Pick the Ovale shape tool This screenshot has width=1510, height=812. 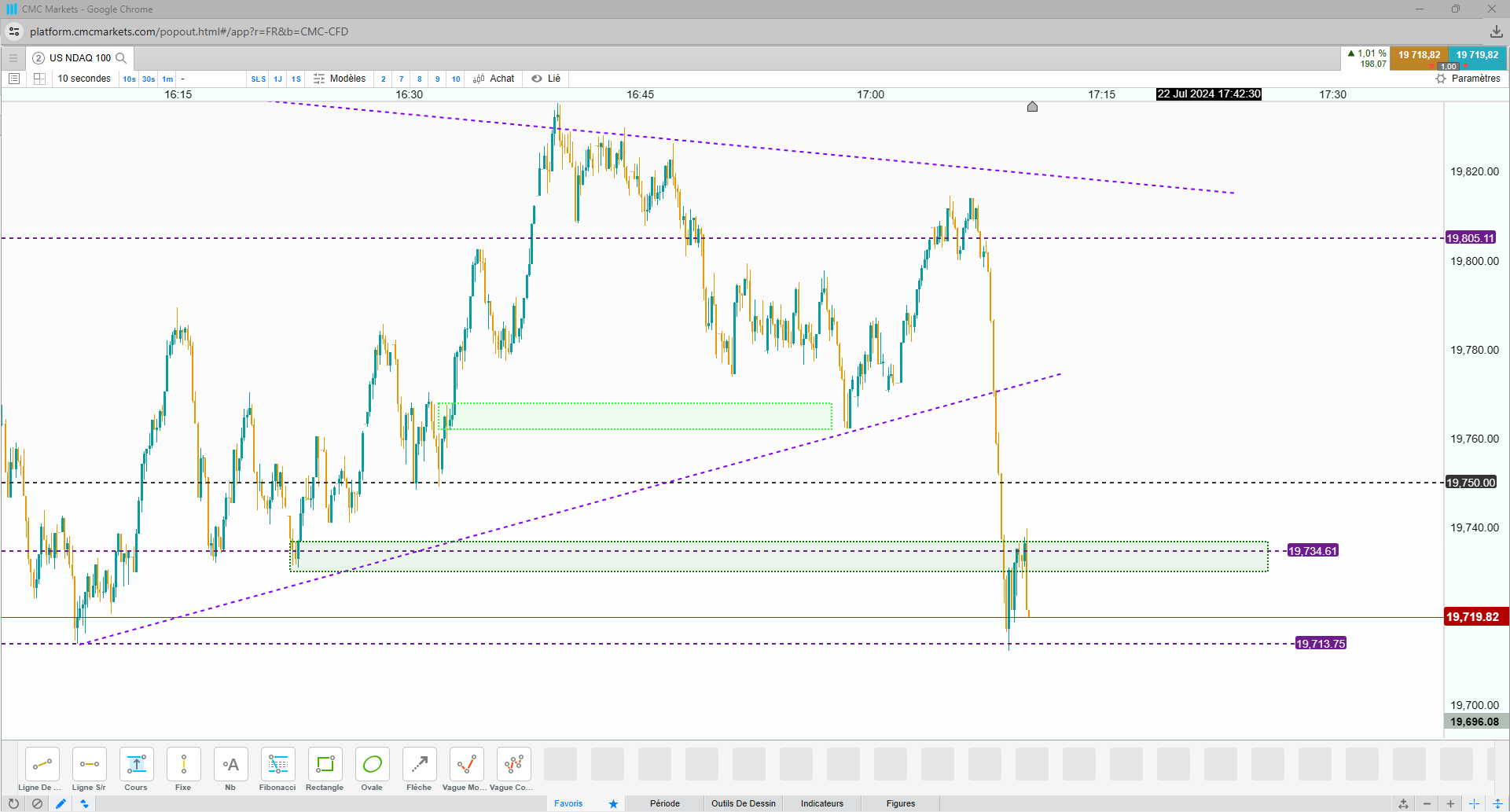point(372,770)
